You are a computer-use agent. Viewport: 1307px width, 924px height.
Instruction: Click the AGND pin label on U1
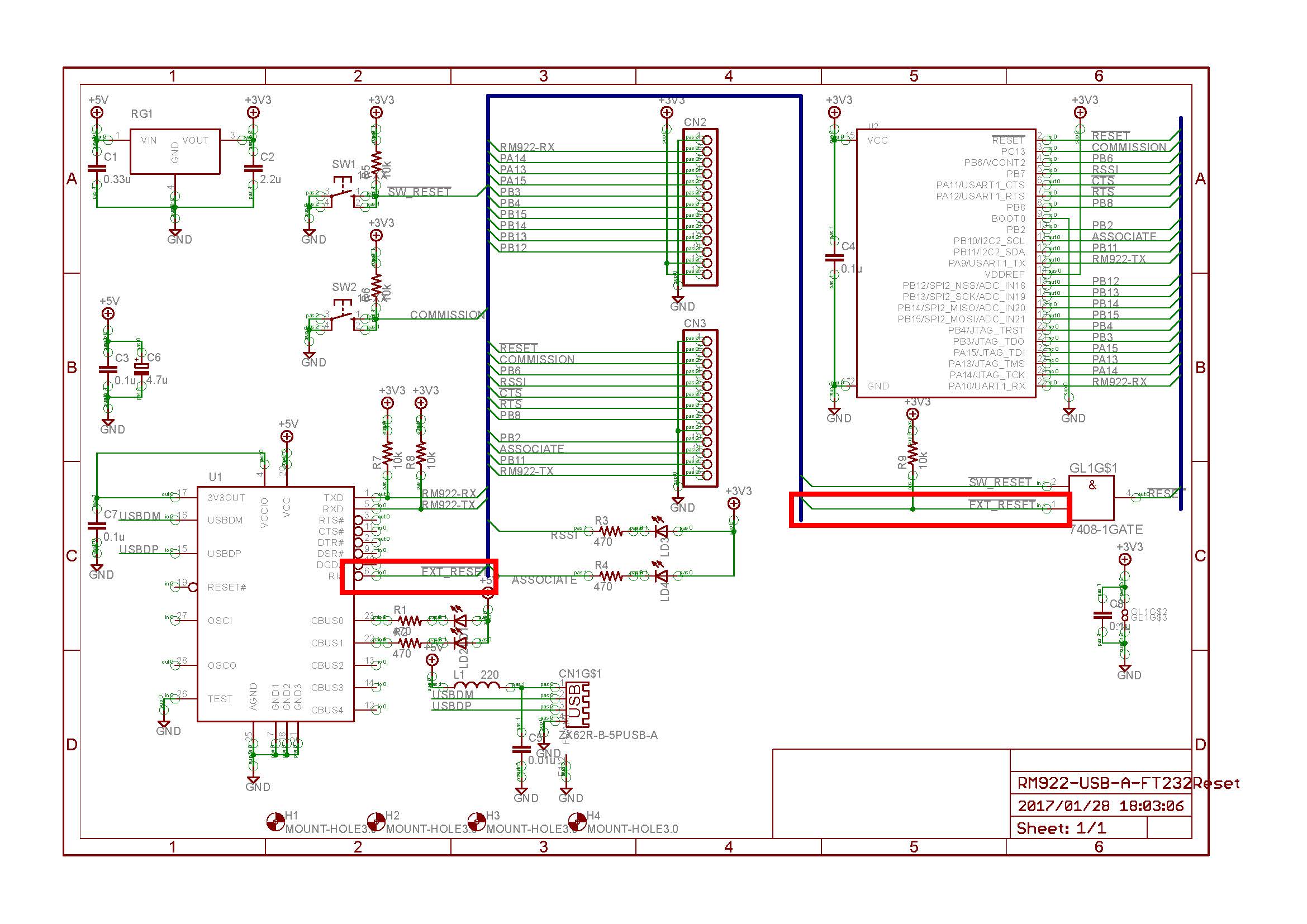pos(253,697)
